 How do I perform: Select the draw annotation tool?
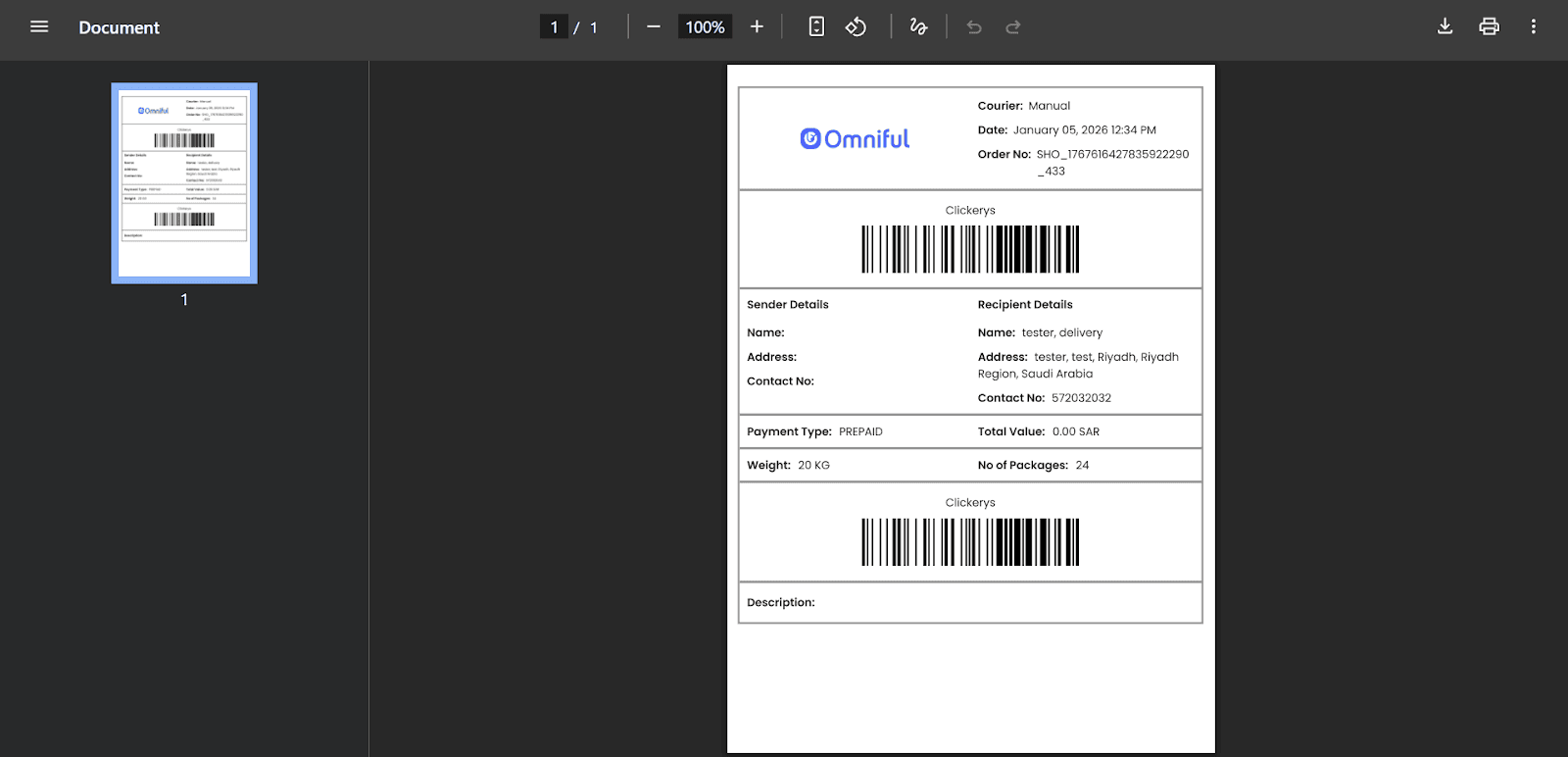coord(918,27)
